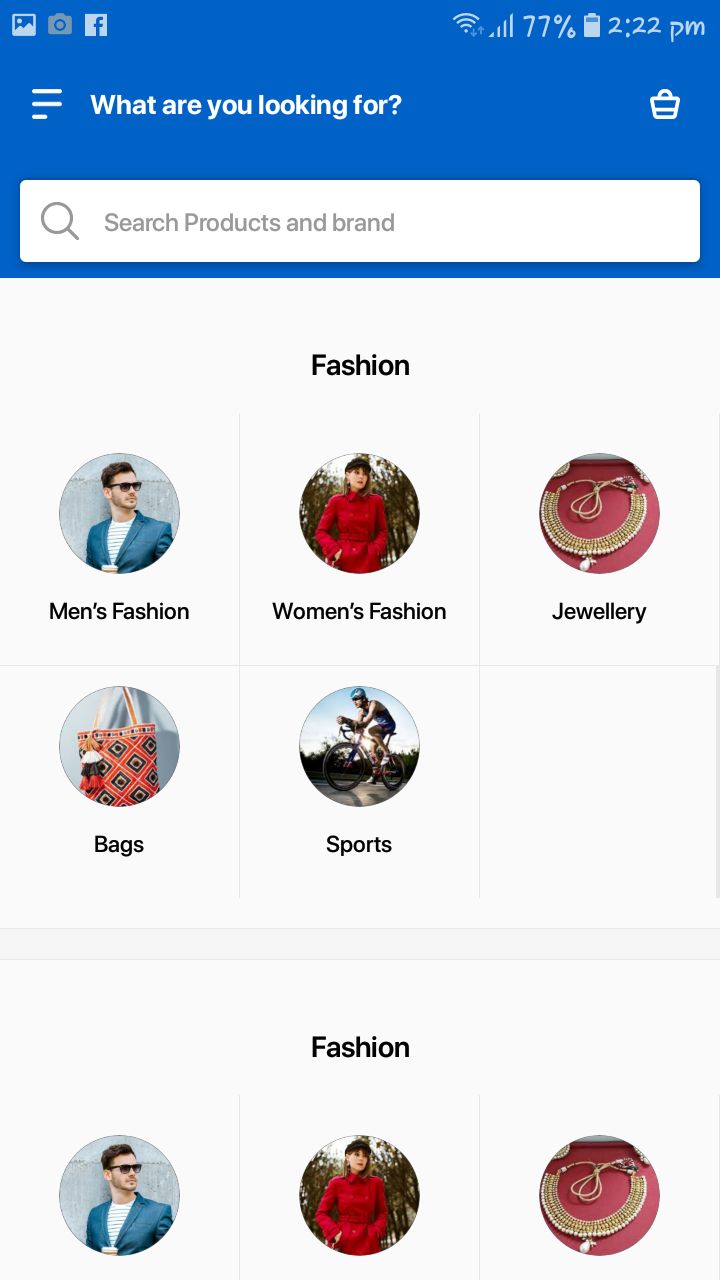
Task: Open Women's Fashion category image
Action: point(359,513)
